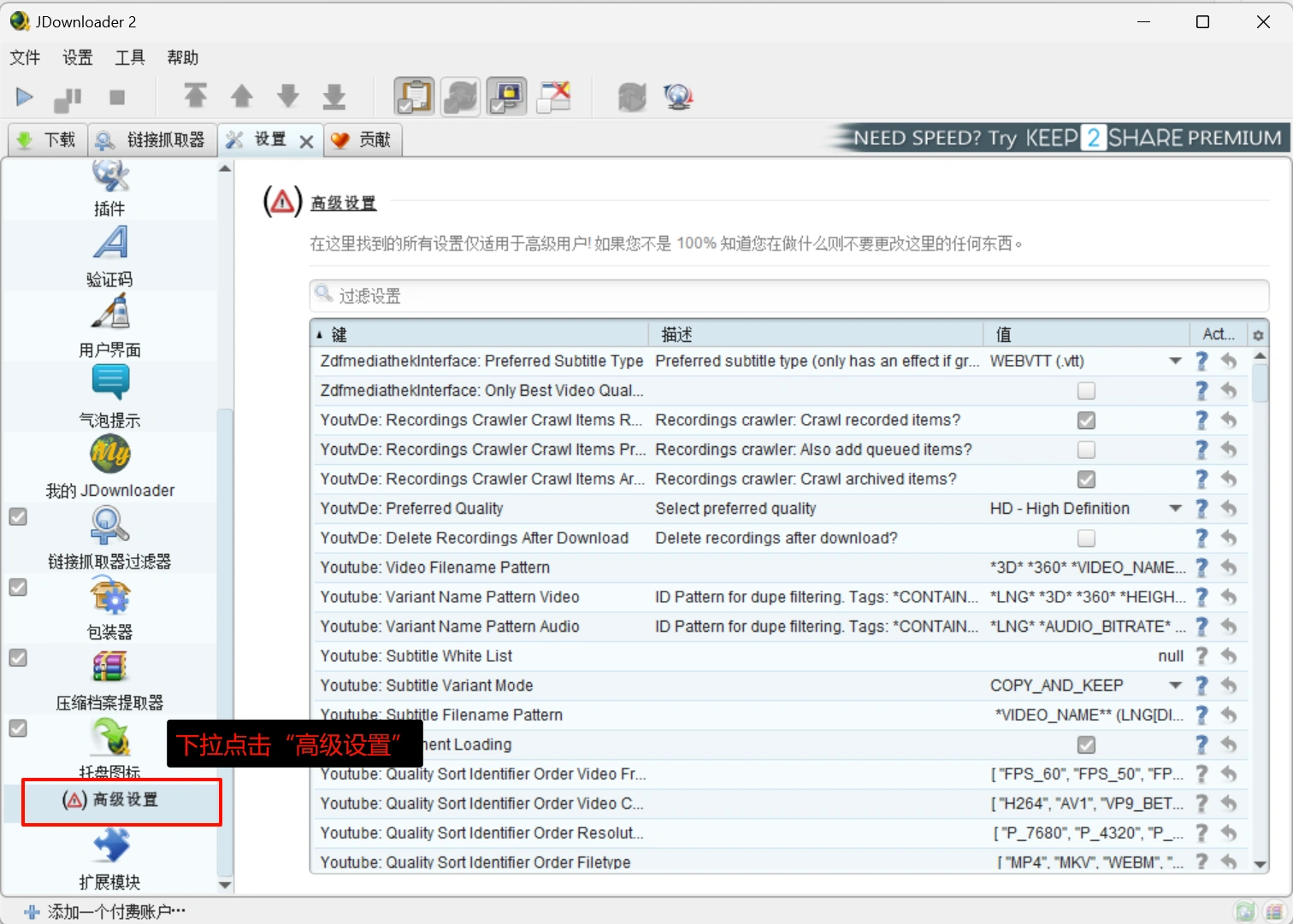
Task: Open the 气泡提示 settings section
Action: pyautogui.click(x=109, y=397)
